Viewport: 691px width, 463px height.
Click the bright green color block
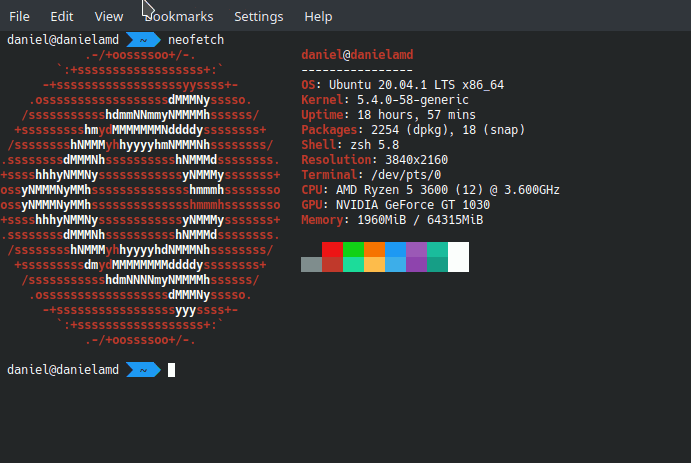353,249
